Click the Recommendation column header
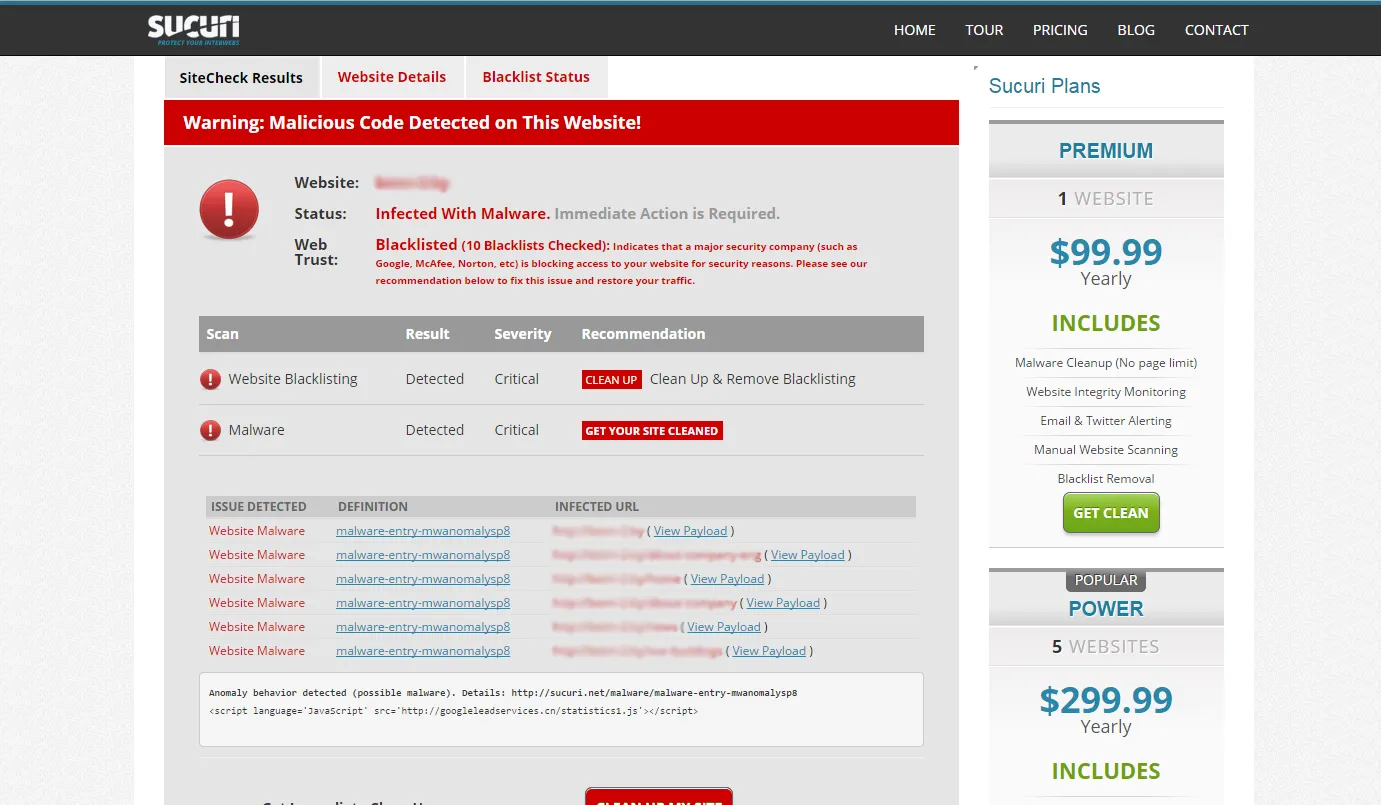The width and height of the screenshot is (1381, 805). [643, 334]
